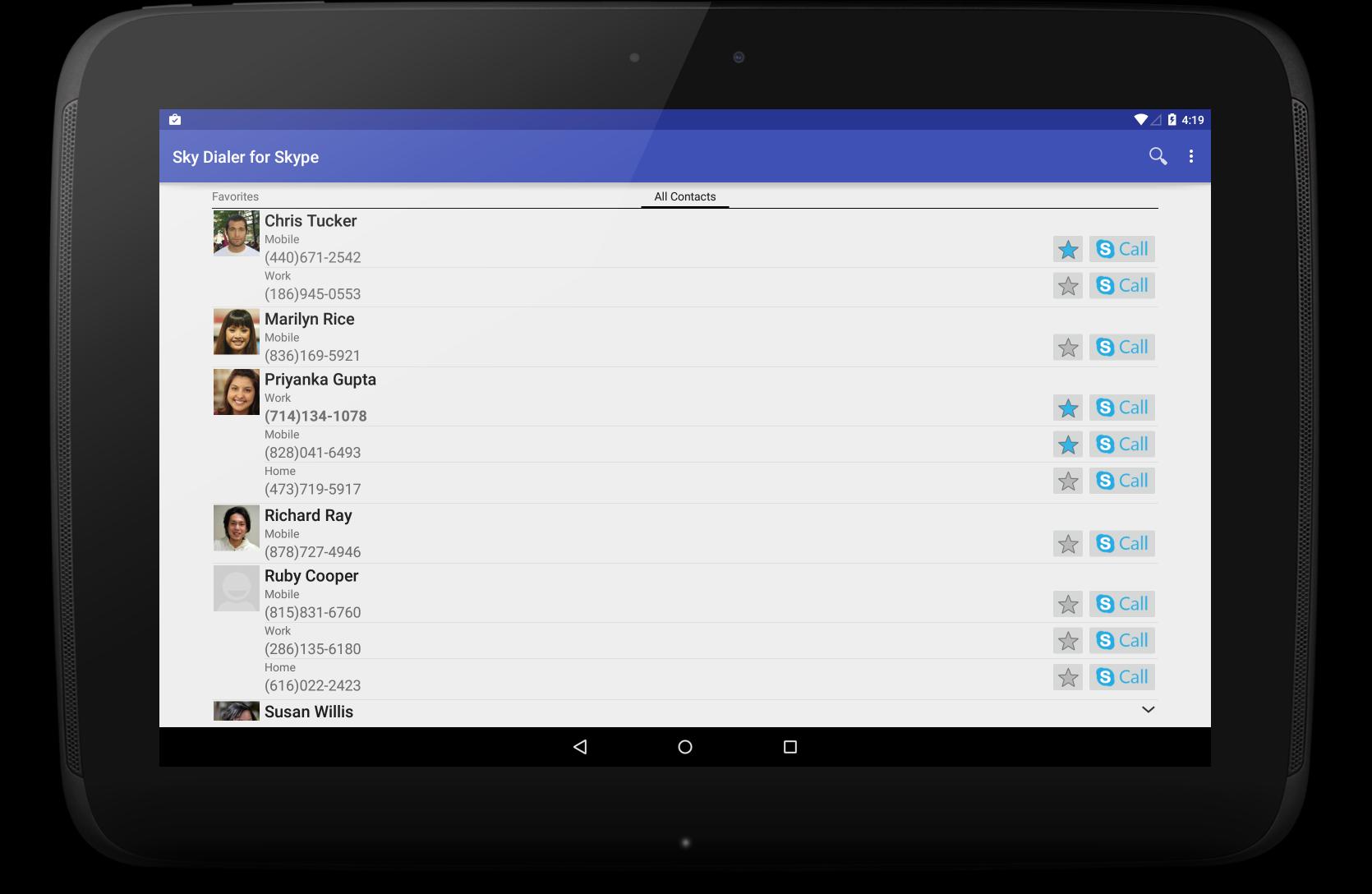Select the Marilyn Rice name
The height and width of the screenshot is (894, 1372).
coord(310,320)
